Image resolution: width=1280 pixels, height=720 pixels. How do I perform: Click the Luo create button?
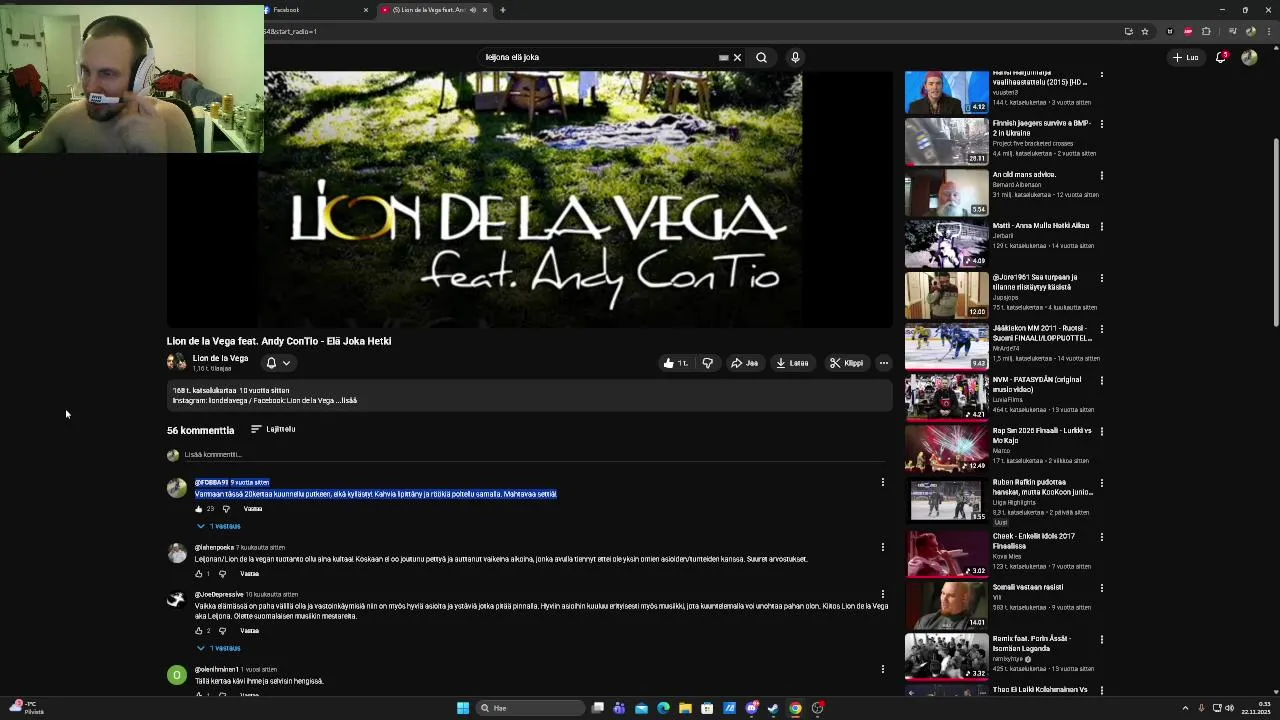1185,57
